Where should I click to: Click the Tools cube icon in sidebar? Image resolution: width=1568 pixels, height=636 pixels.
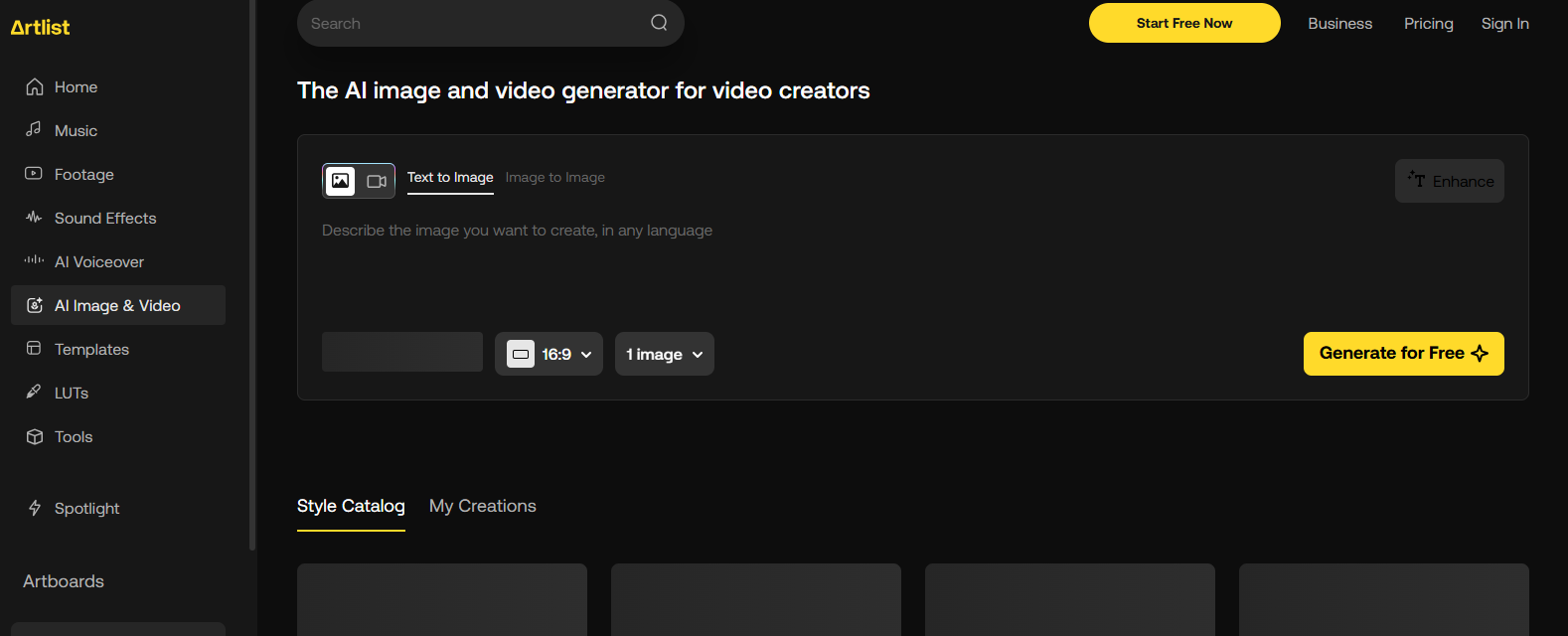tap(34, 436)
